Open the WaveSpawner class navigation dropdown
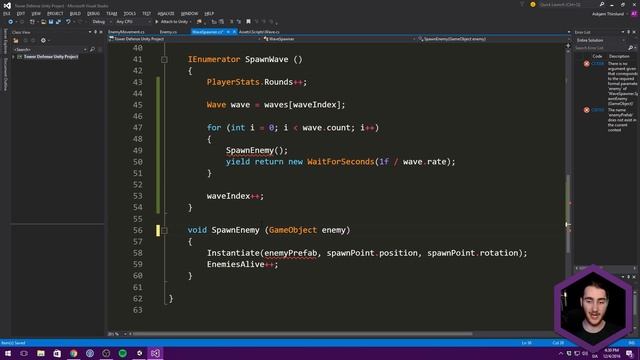 [339, 39]
